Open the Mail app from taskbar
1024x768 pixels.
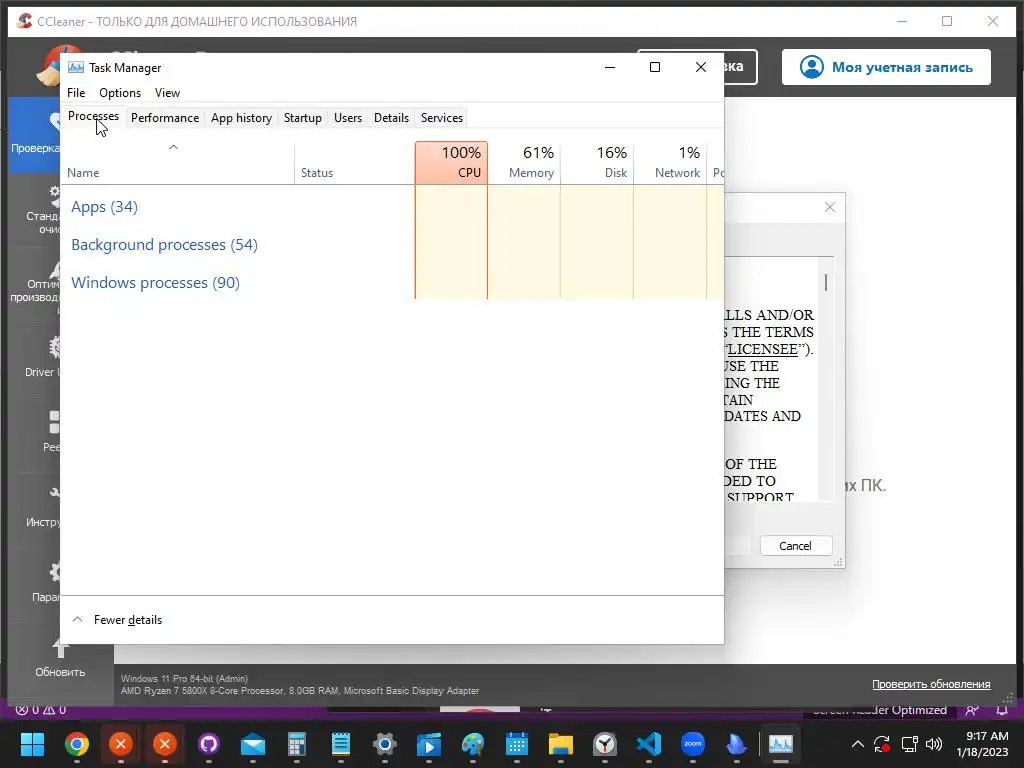[x=253, y=744]
